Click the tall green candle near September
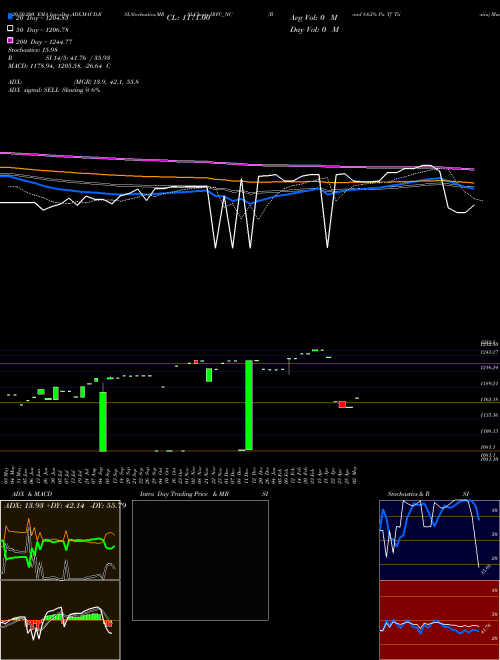This screenshot has width=500, height=660. pos(103,422)
